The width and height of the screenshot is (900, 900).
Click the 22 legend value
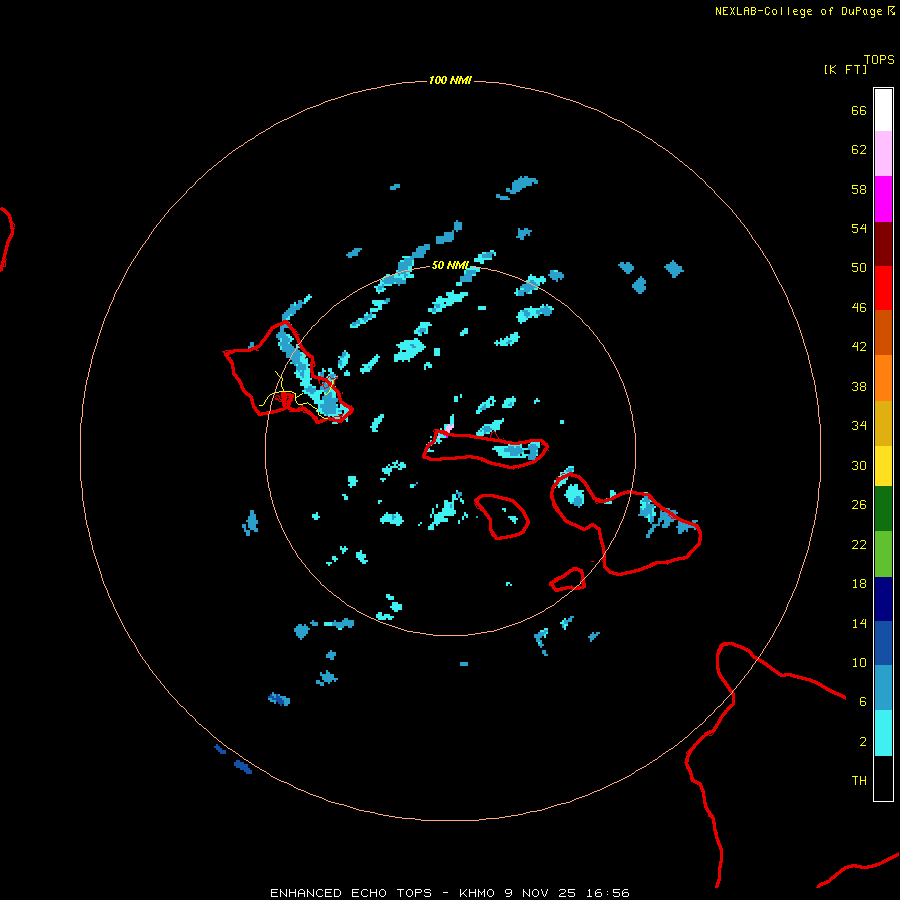pos(859,544)
